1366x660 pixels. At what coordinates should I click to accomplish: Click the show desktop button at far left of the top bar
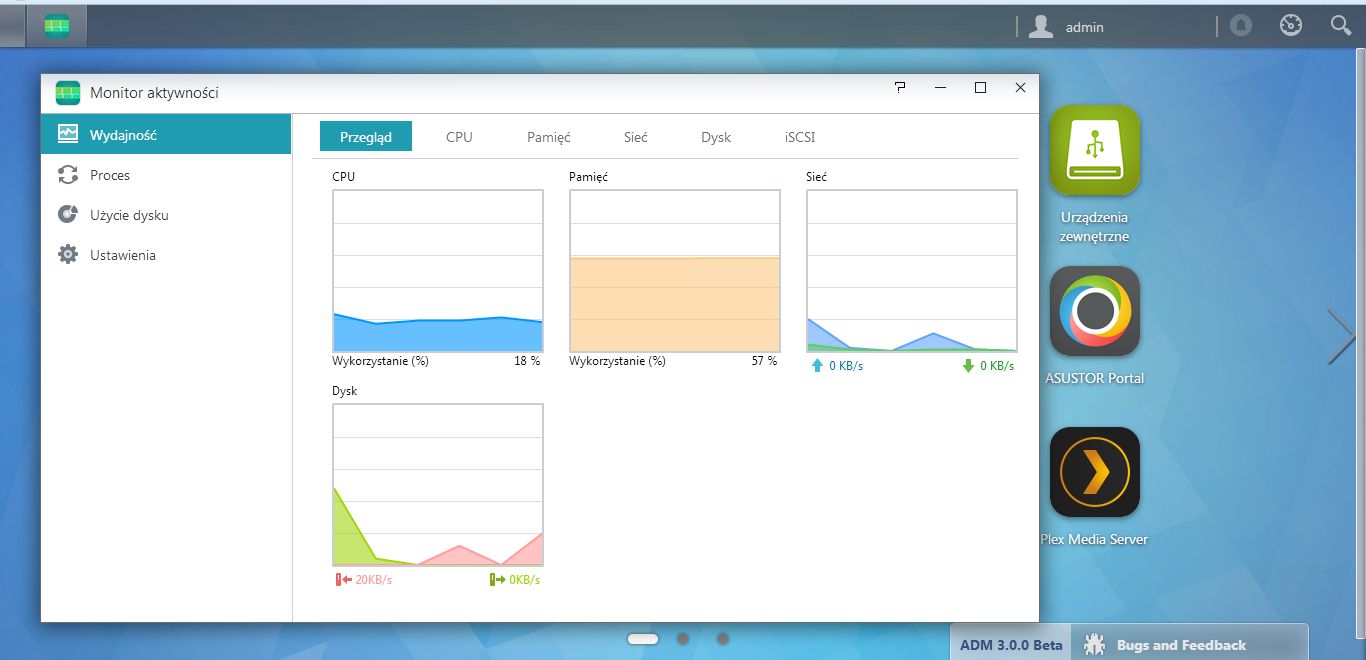point(12,26)
